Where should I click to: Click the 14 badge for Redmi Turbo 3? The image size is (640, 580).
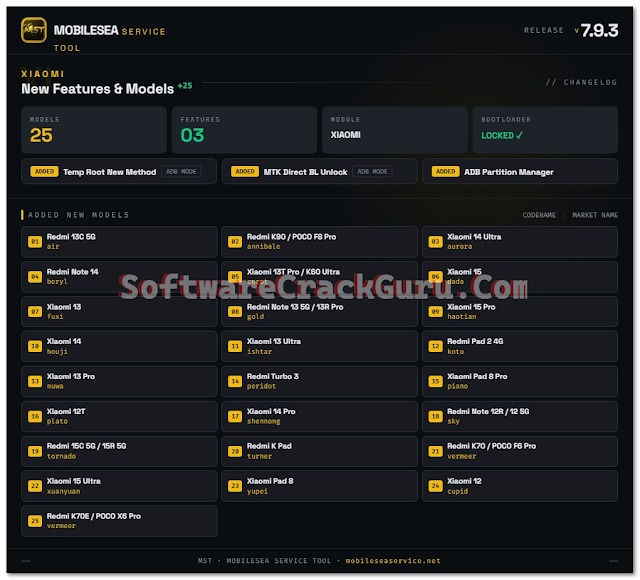[x=235, y=381]
